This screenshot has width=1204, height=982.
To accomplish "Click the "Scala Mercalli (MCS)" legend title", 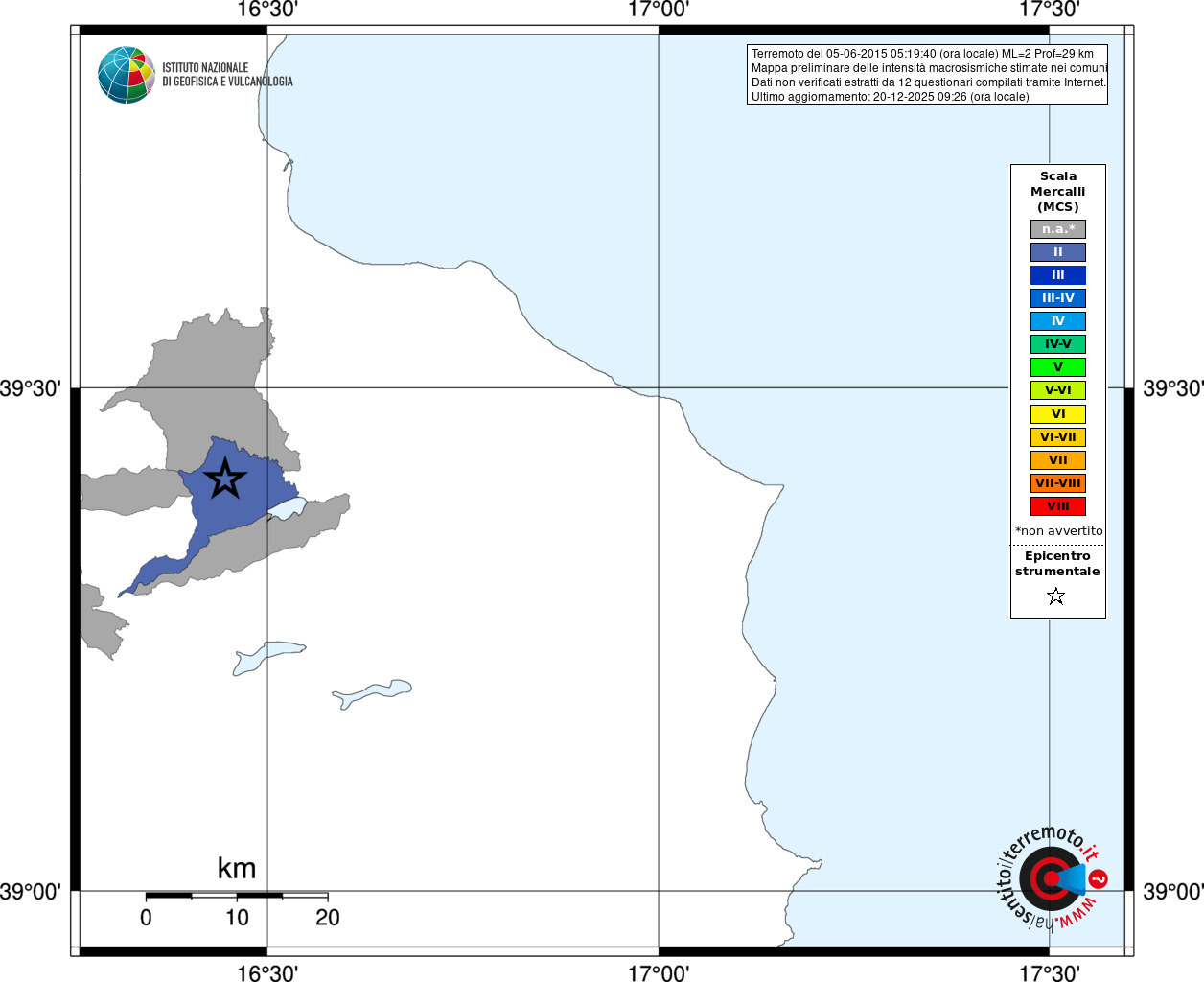I will click(x=1058, y=192).
